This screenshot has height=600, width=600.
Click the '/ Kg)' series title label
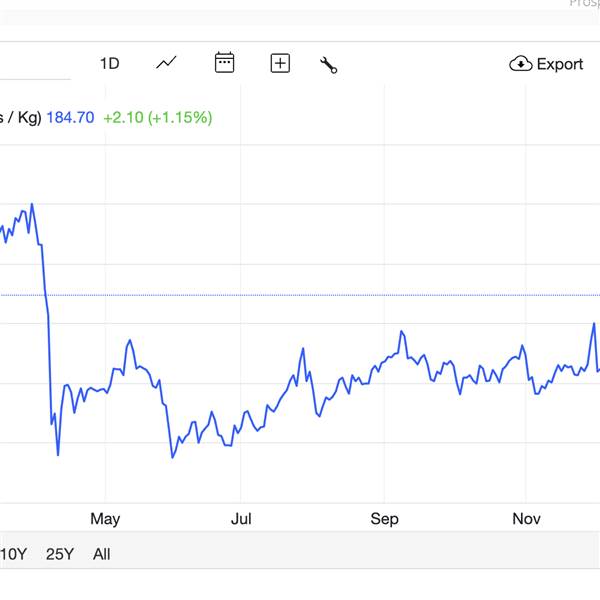point(18,117)
